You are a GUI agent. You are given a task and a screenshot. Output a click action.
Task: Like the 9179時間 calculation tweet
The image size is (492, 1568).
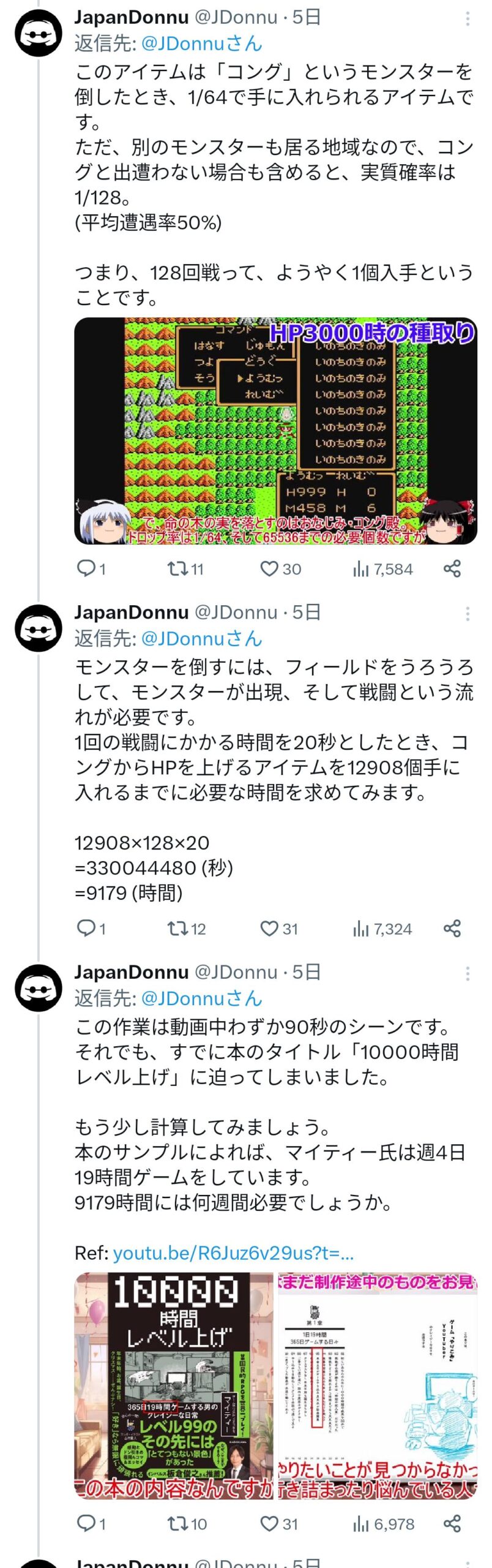point(269,929)
